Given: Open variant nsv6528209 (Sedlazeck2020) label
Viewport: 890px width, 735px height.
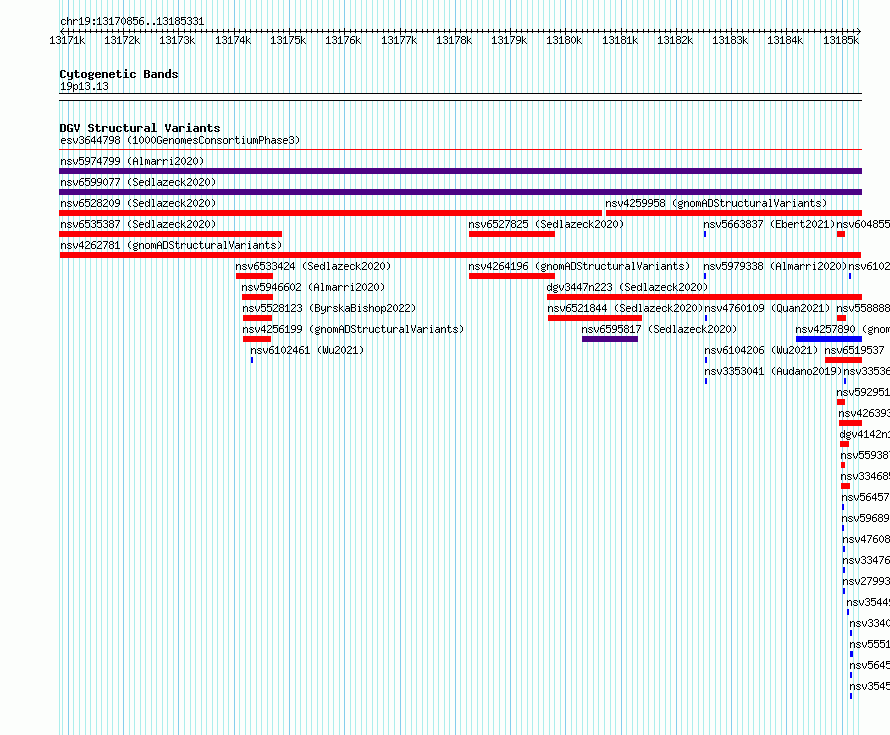Looking at the screenshot, I should tap(138, 203).
